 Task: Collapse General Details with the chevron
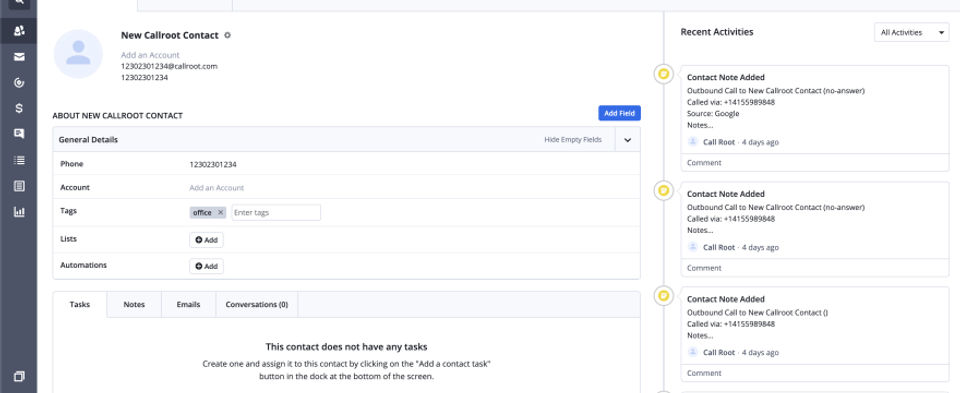tap(628, 140)
